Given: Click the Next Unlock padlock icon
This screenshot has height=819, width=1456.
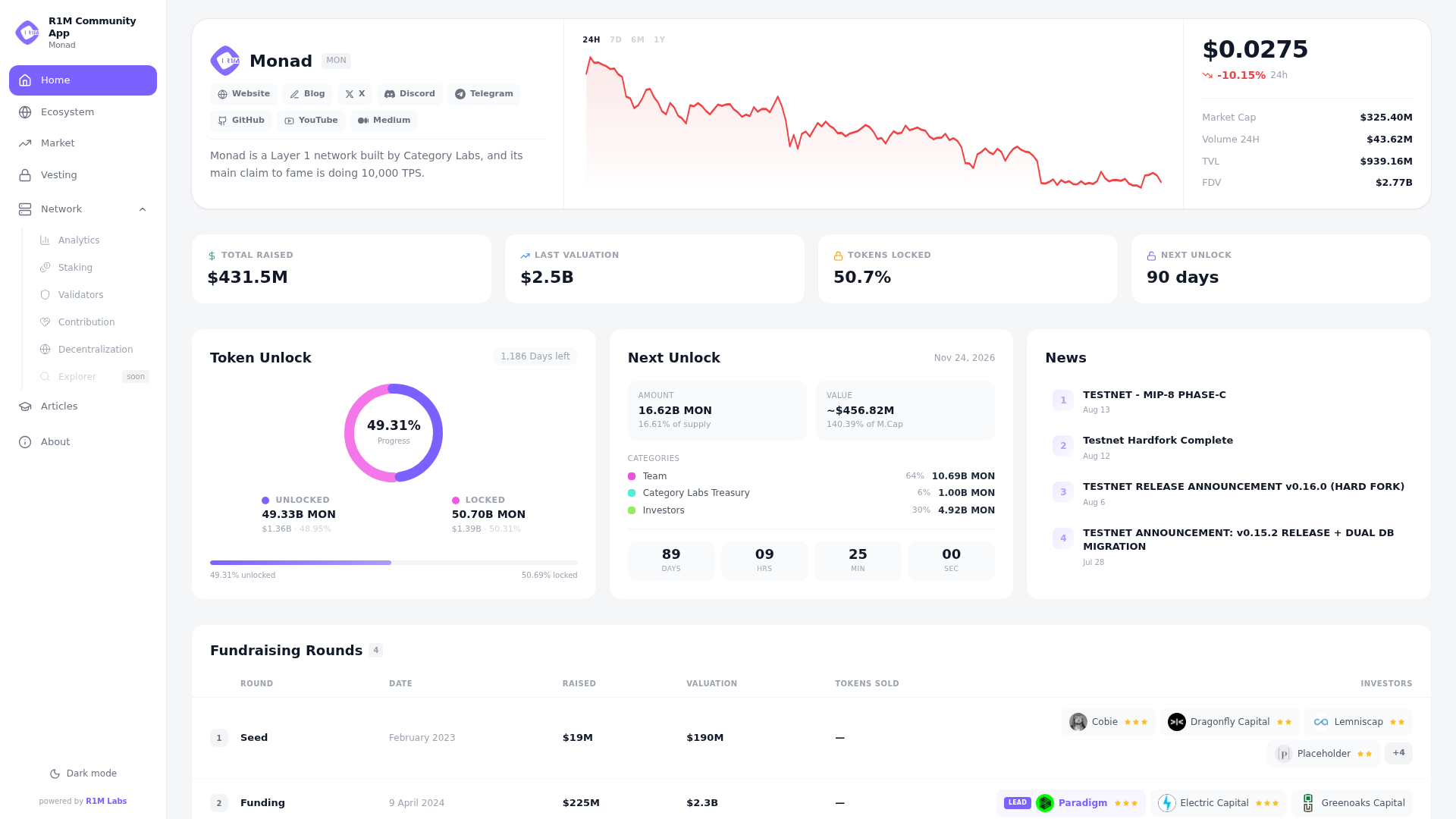Looking at the screenshot, I should click(1151, 256).
